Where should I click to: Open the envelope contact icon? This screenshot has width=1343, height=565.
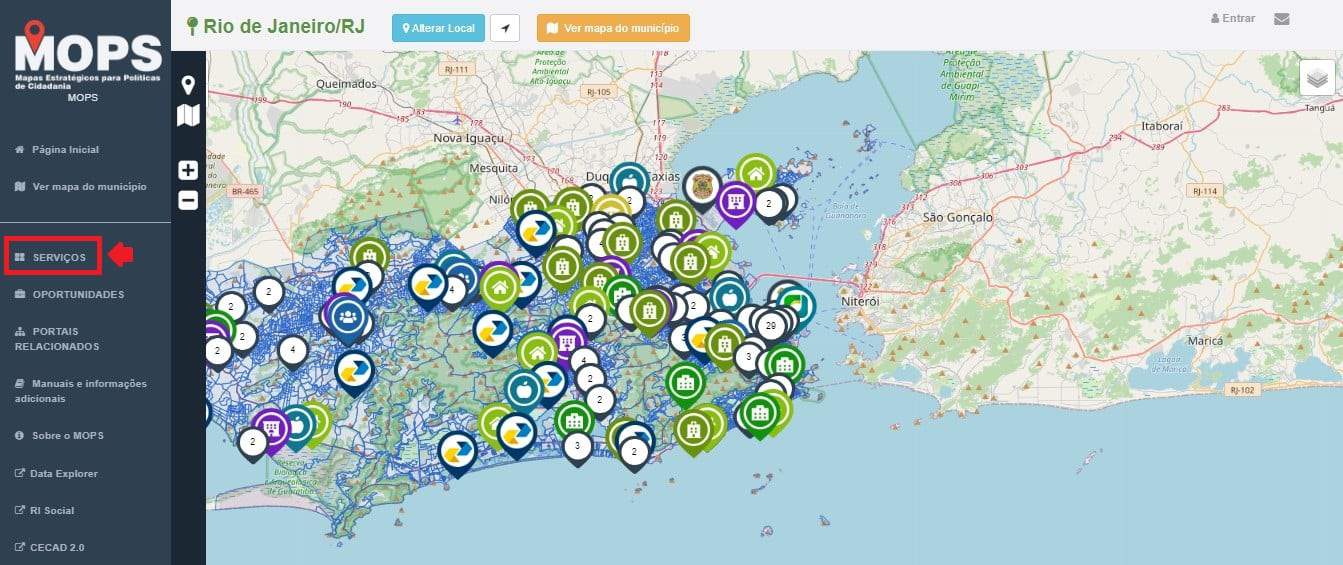(x=1281, y=19)
